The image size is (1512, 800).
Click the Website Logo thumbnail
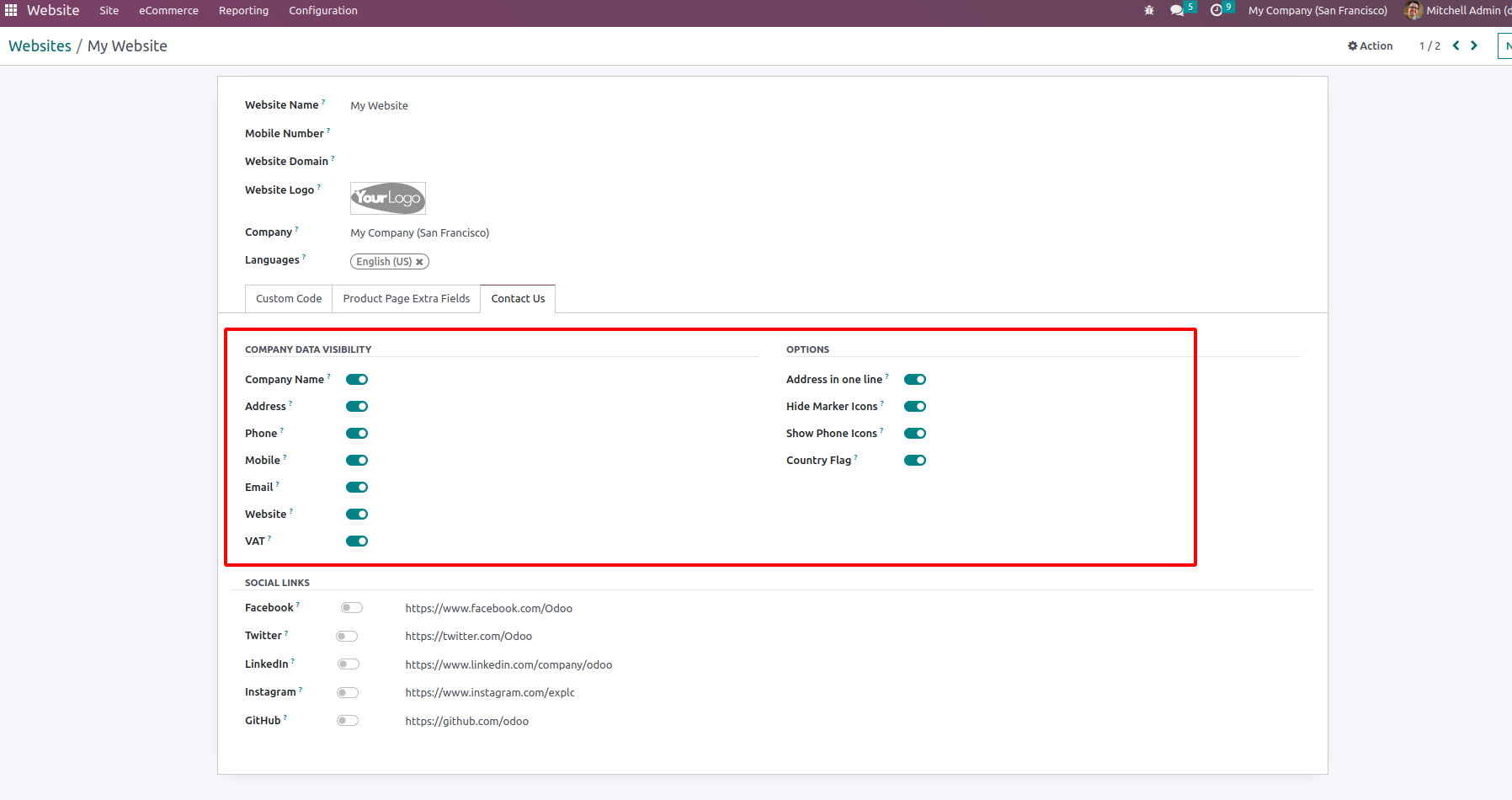[x=388, y=198]
